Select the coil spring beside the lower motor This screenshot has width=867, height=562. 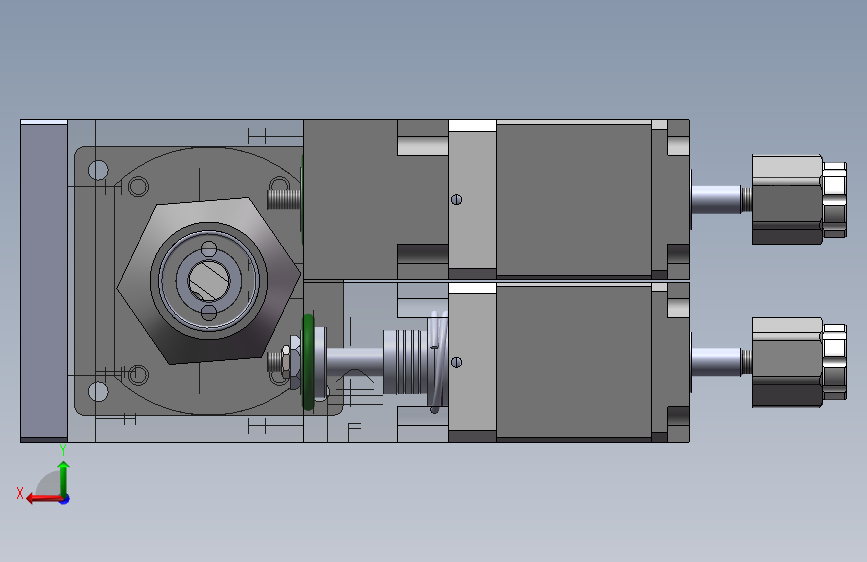click(438, 362)
